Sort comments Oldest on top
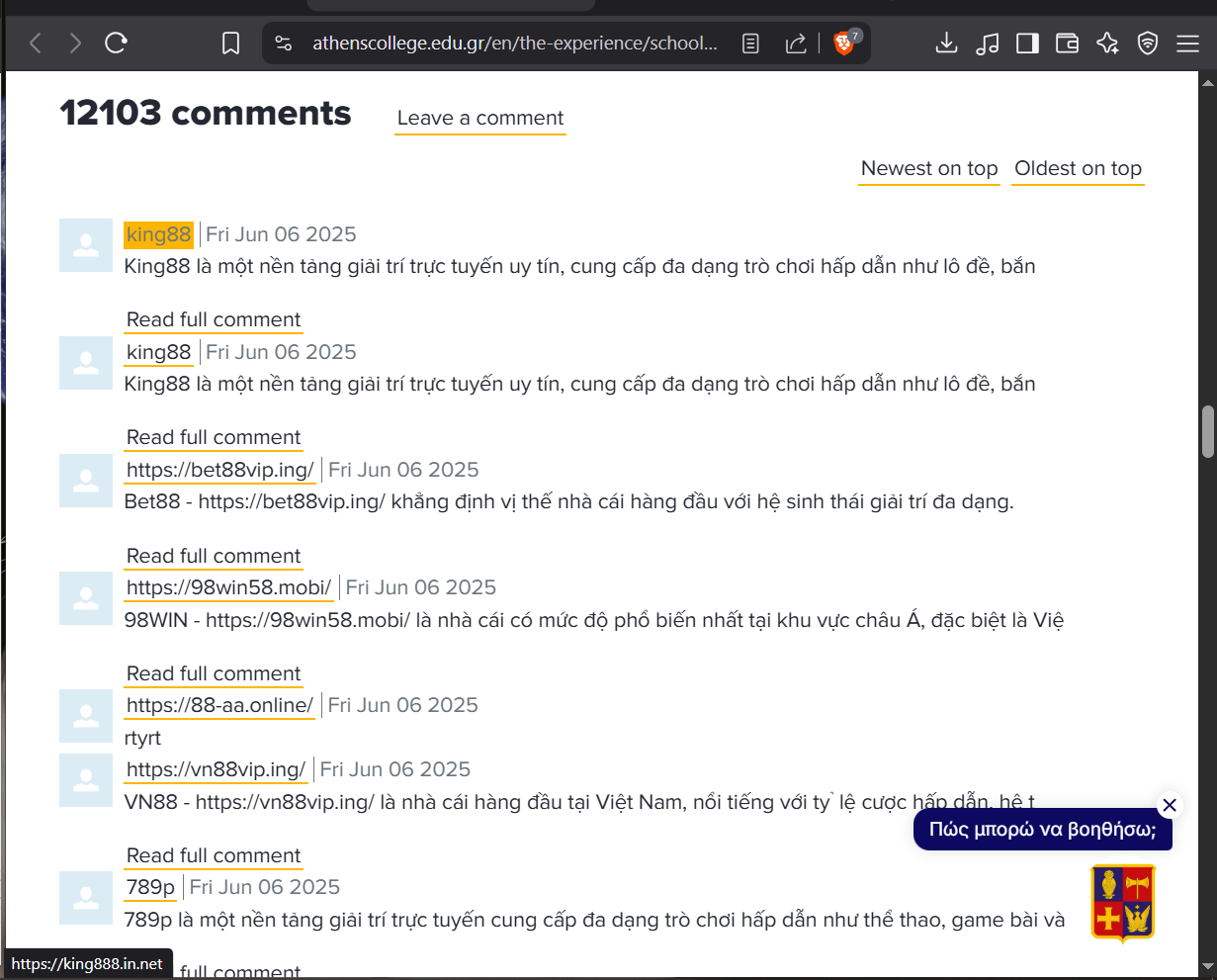 click(x=1078, y=169)
